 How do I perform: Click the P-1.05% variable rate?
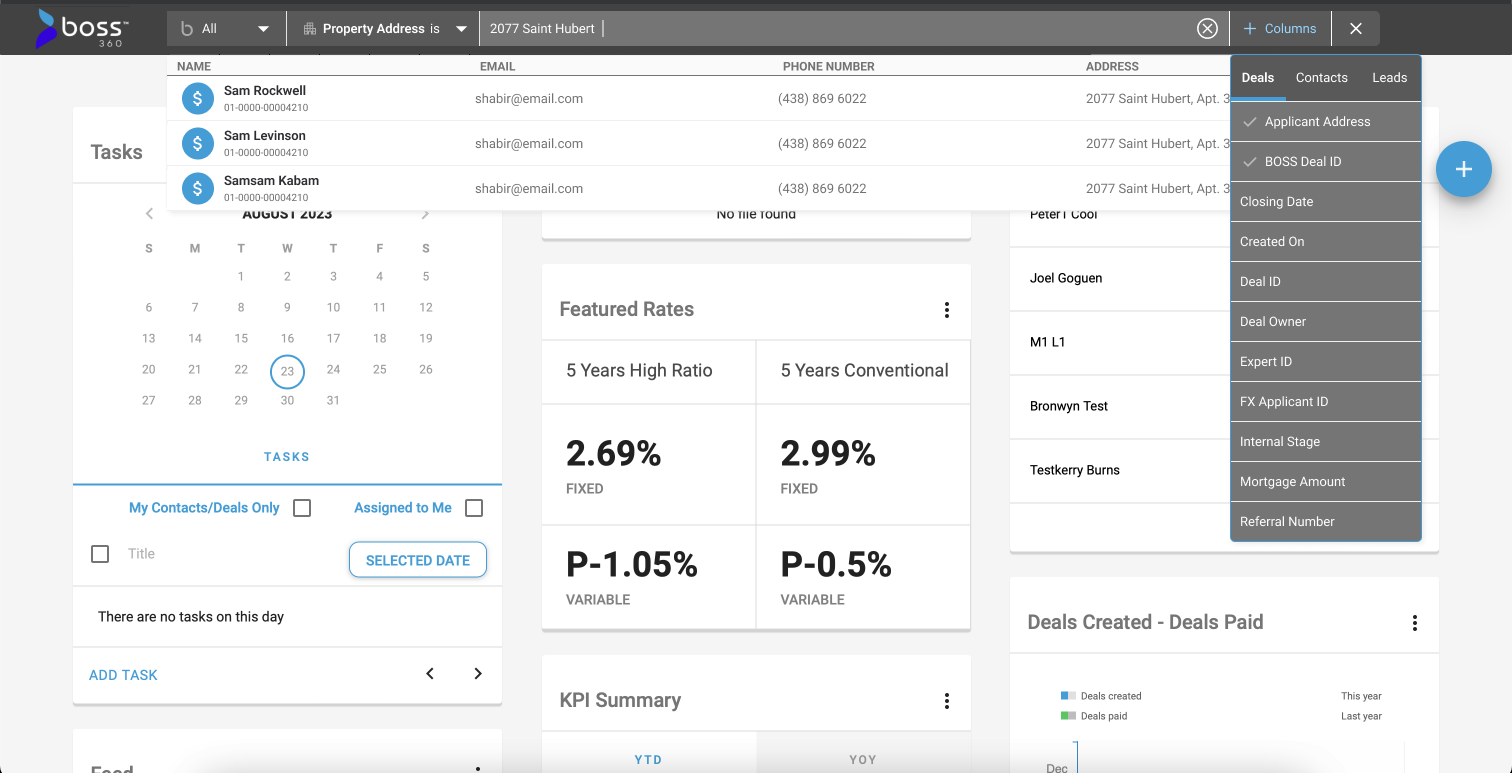(x=632, y=565)
